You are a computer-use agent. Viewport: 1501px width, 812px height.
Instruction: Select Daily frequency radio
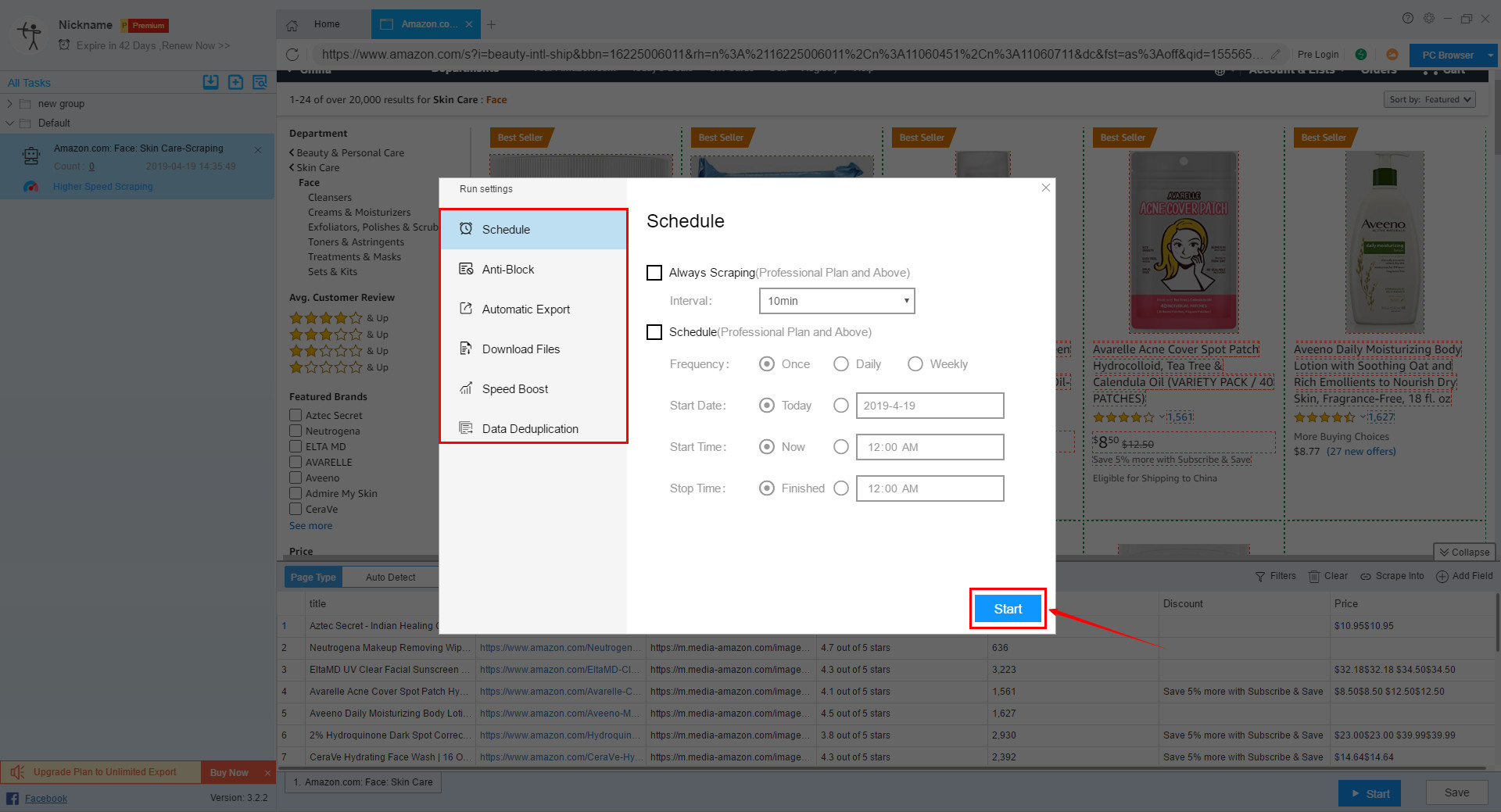841,364
